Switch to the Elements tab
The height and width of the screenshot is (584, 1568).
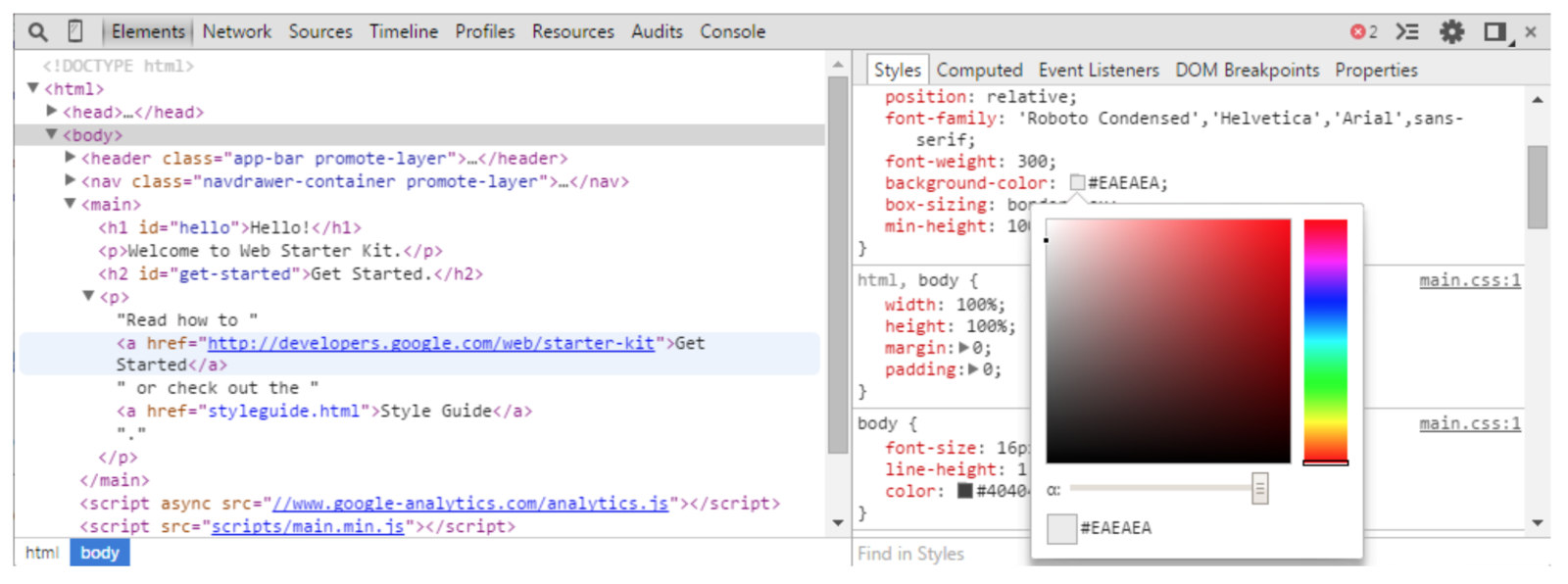[x=148, y=31]
